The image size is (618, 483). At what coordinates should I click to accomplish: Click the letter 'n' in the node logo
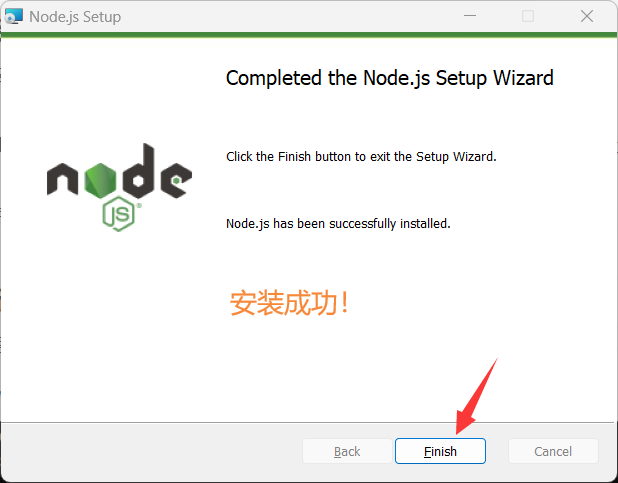click(62, 179)
